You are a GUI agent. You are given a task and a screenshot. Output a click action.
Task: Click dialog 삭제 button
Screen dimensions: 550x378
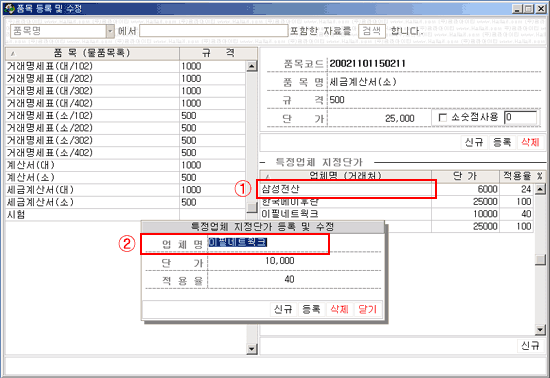coord(340,309)
